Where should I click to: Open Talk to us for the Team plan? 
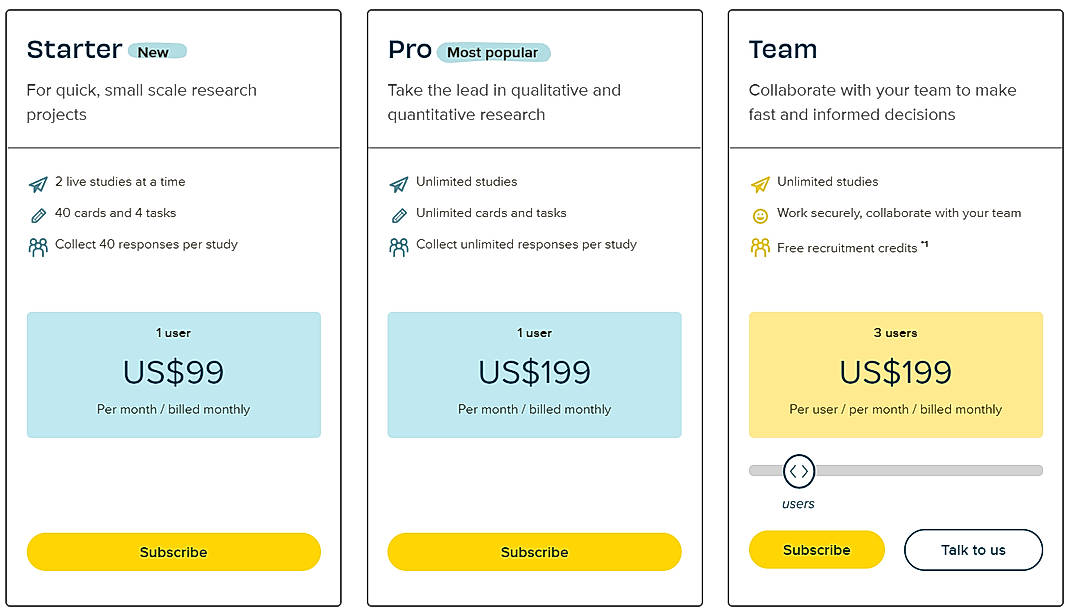pos(973,549)
